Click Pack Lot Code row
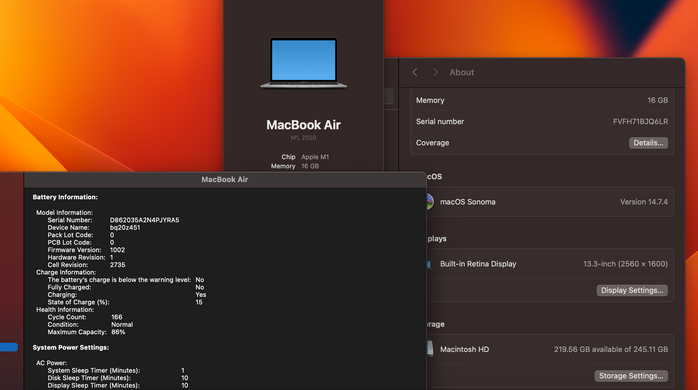This screenshot has width=698, height=390. tap(81, 235)
